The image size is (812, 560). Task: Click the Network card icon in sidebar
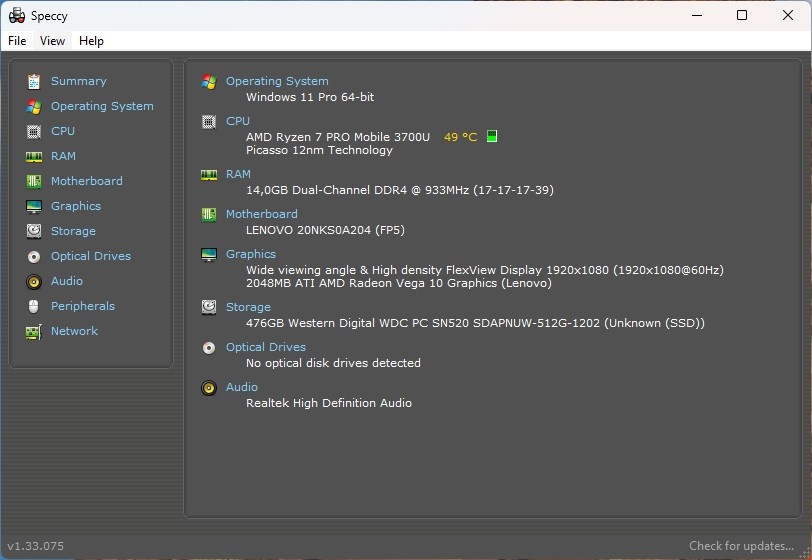[34, 332]
